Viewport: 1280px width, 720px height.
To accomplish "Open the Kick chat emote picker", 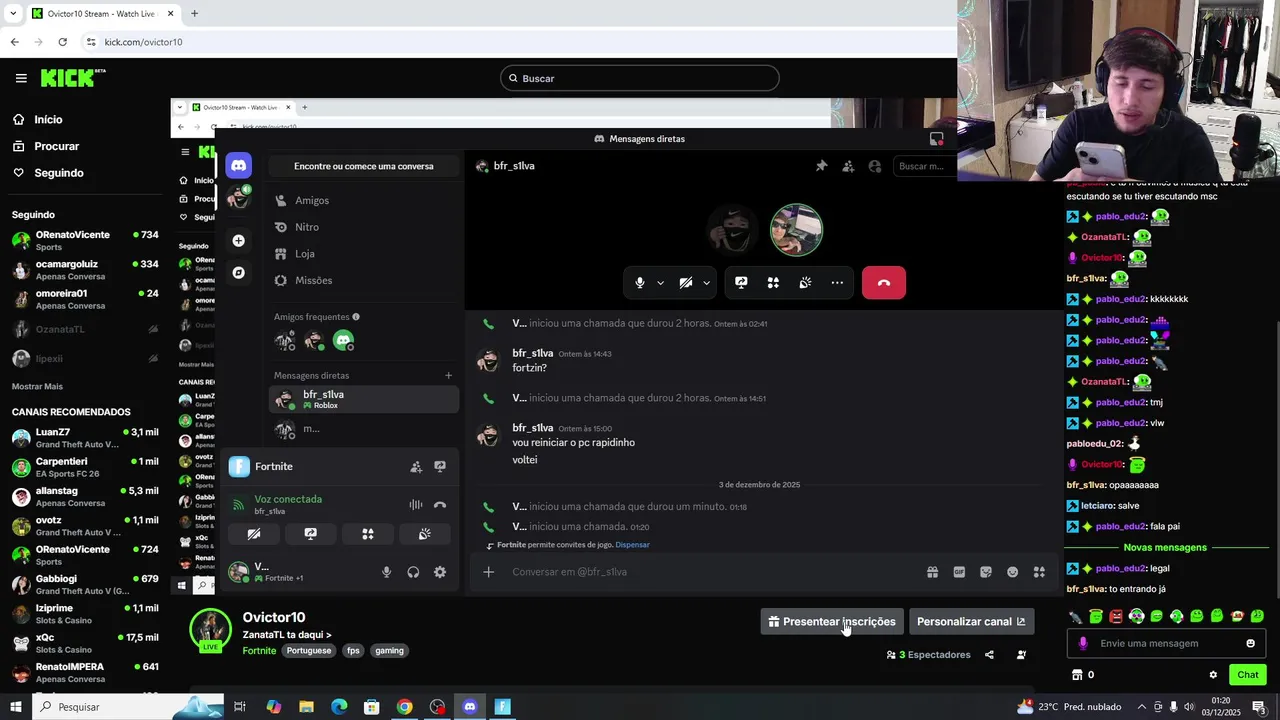I will (1250, 643).
